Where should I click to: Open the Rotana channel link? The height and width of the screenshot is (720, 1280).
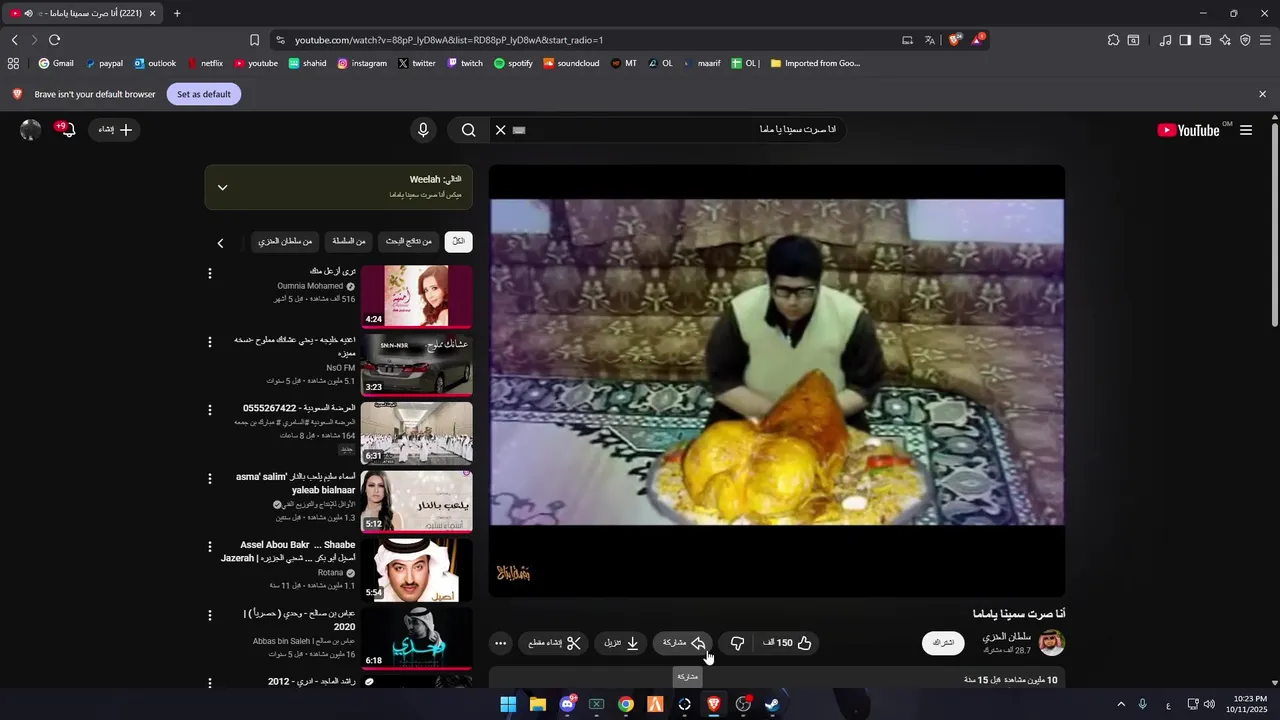point(330,573)
